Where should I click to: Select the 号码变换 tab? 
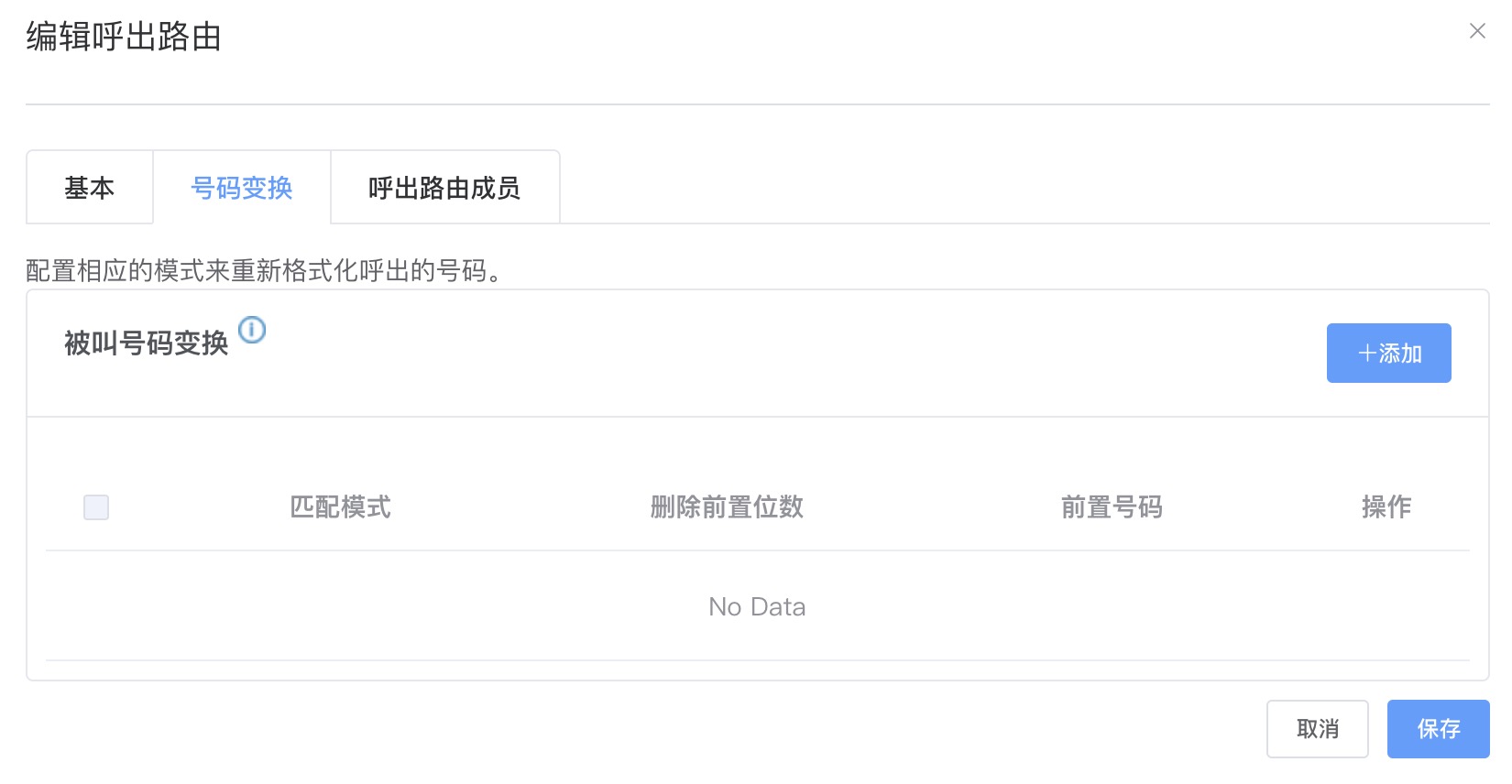241,187
